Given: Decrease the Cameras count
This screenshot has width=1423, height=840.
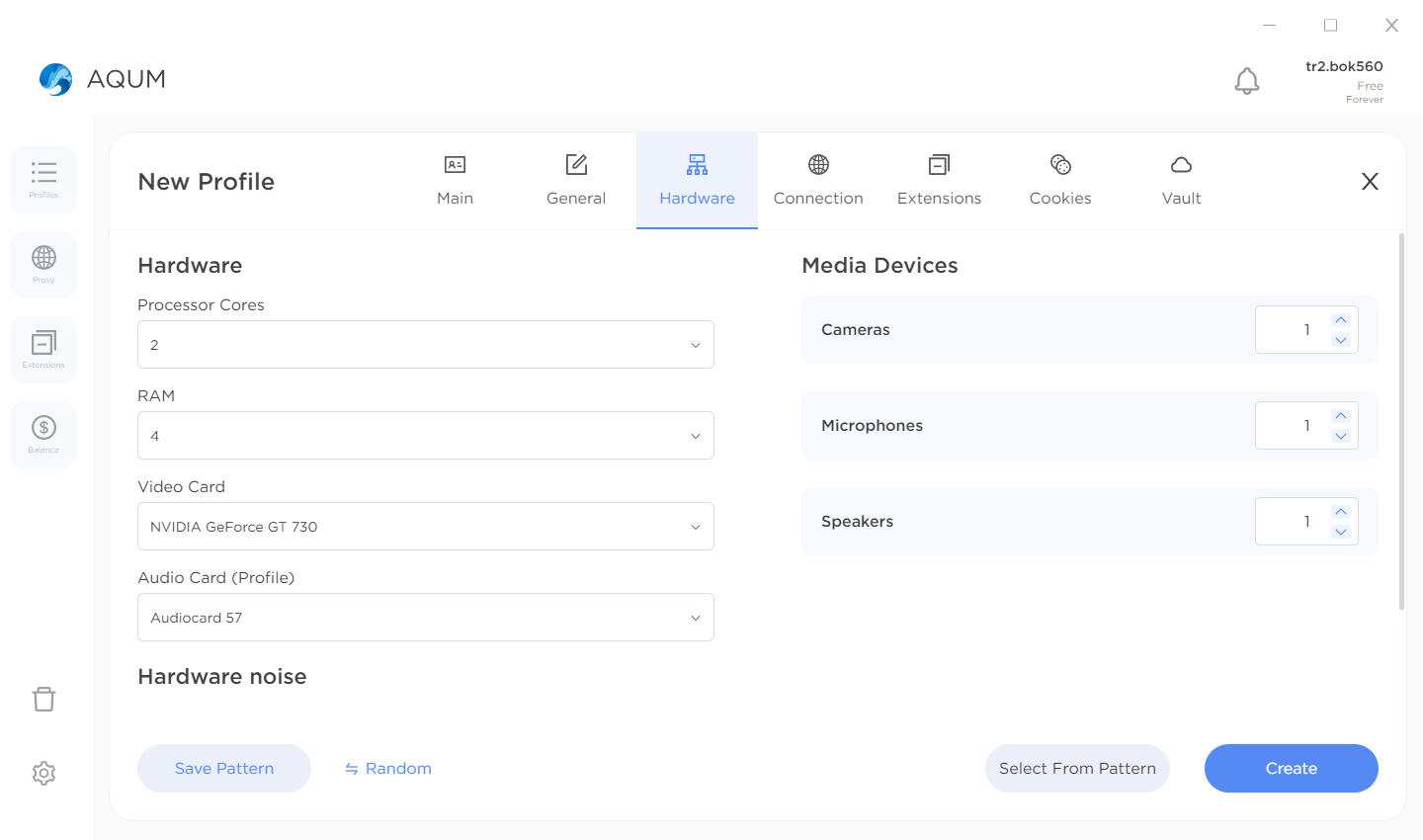Looking at the screenshot, I should [x=1340, y=340].
